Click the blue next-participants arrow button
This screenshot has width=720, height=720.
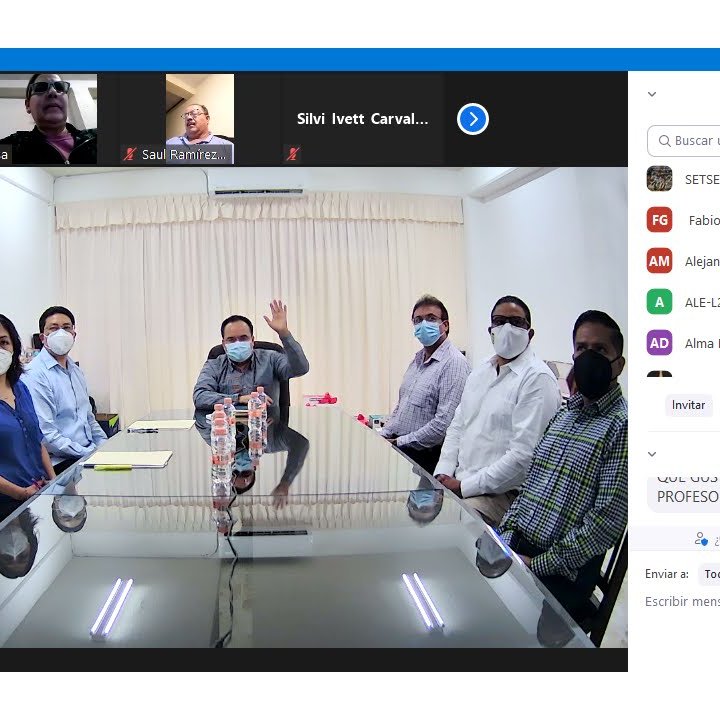473,119
